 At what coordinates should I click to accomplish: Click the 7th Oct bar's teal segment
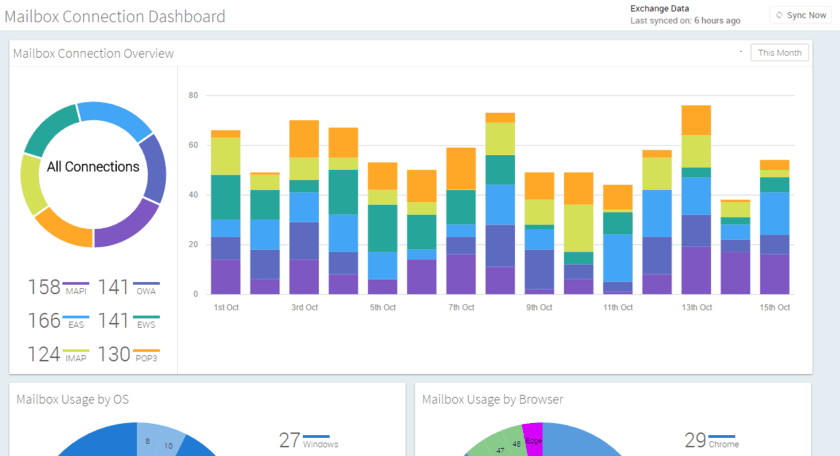click(461, 206)
